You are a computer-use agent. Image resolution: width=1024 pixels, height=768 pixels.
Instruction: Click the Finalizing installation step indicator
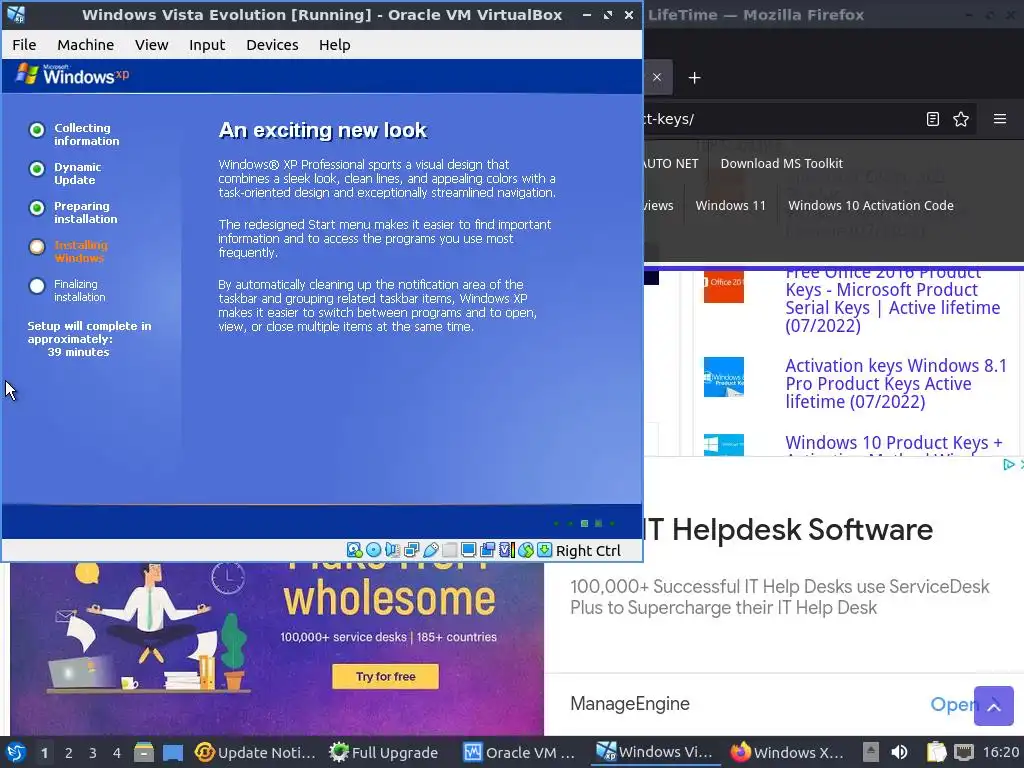coord(37,286)
